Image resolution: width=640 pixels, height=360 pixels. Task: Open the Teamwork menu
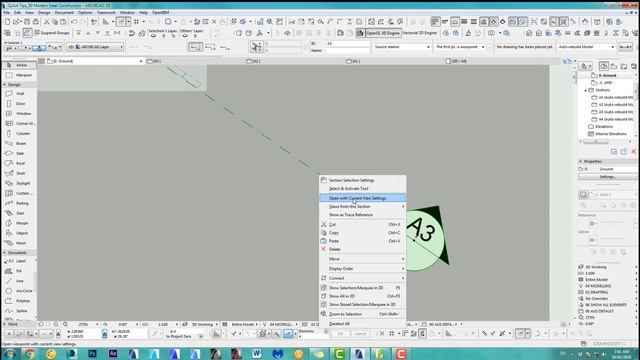(106, 13)
